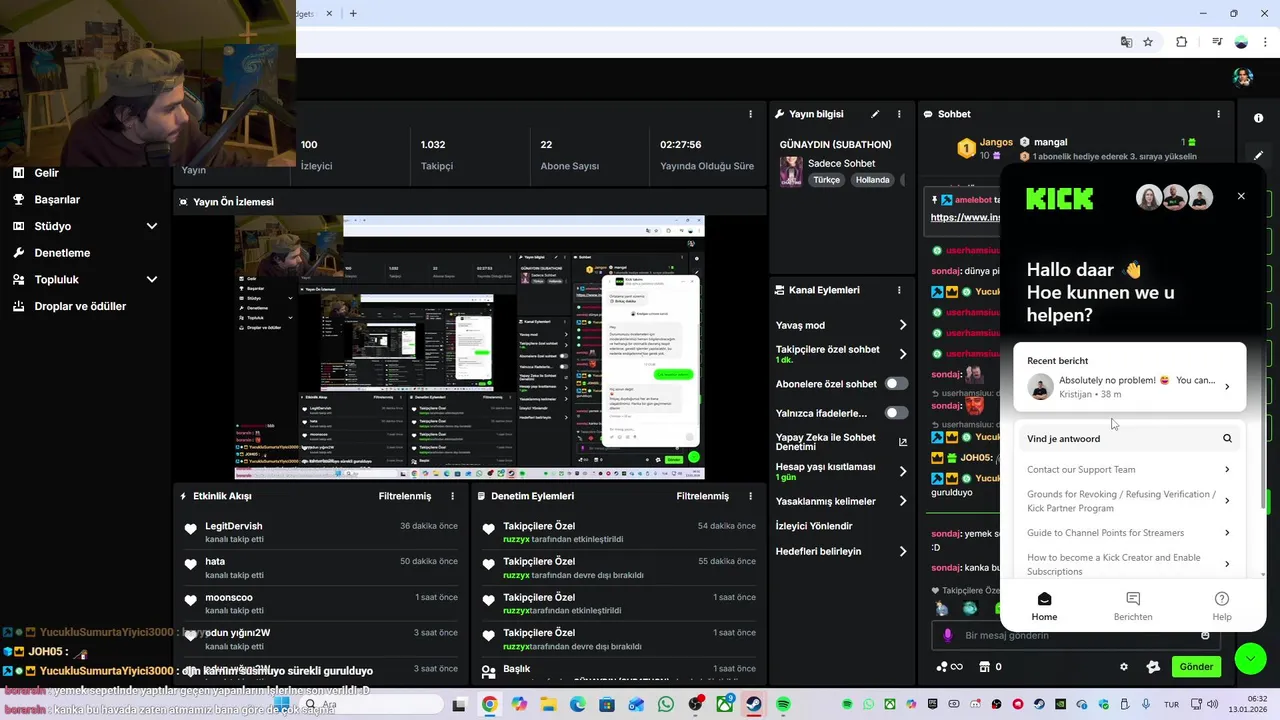Image resolution: width=1280 pixels, height=720 pixels.
Task: Open Guide to Channel Points for Streamers
Action: coord(1130,533)
